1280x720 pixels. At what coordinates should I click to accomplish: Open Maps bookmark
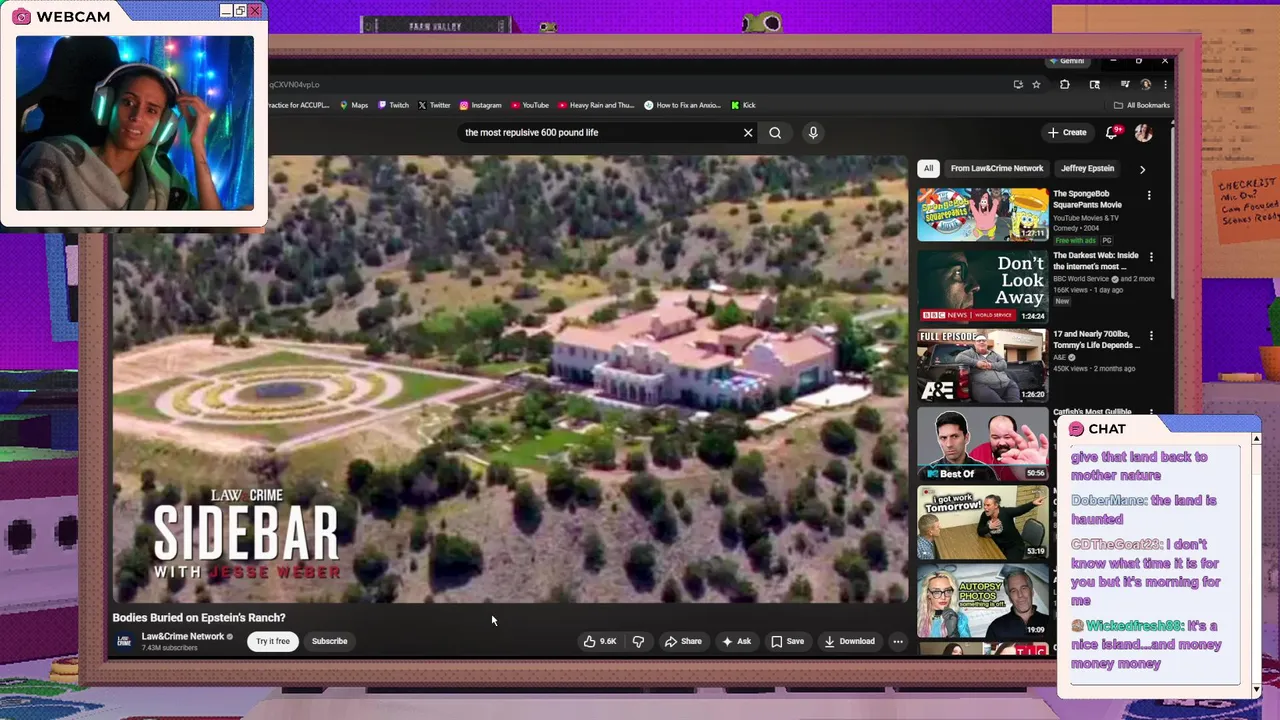click(354, 105)
